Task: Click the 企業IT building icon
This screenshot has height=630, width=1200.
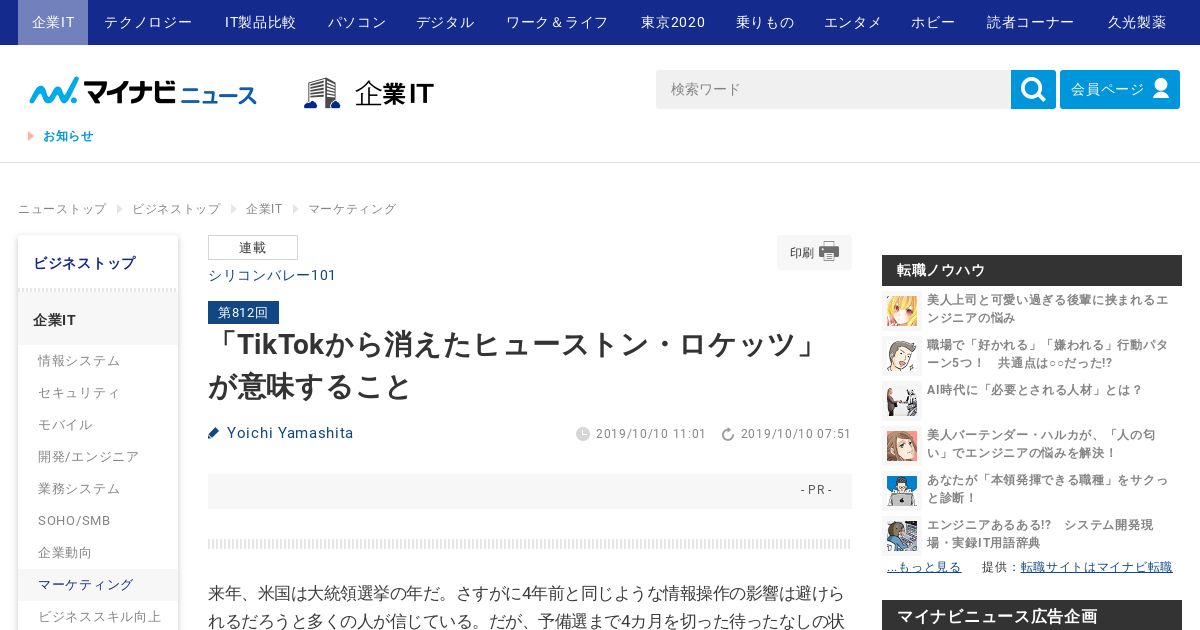Action: [322, 93]
